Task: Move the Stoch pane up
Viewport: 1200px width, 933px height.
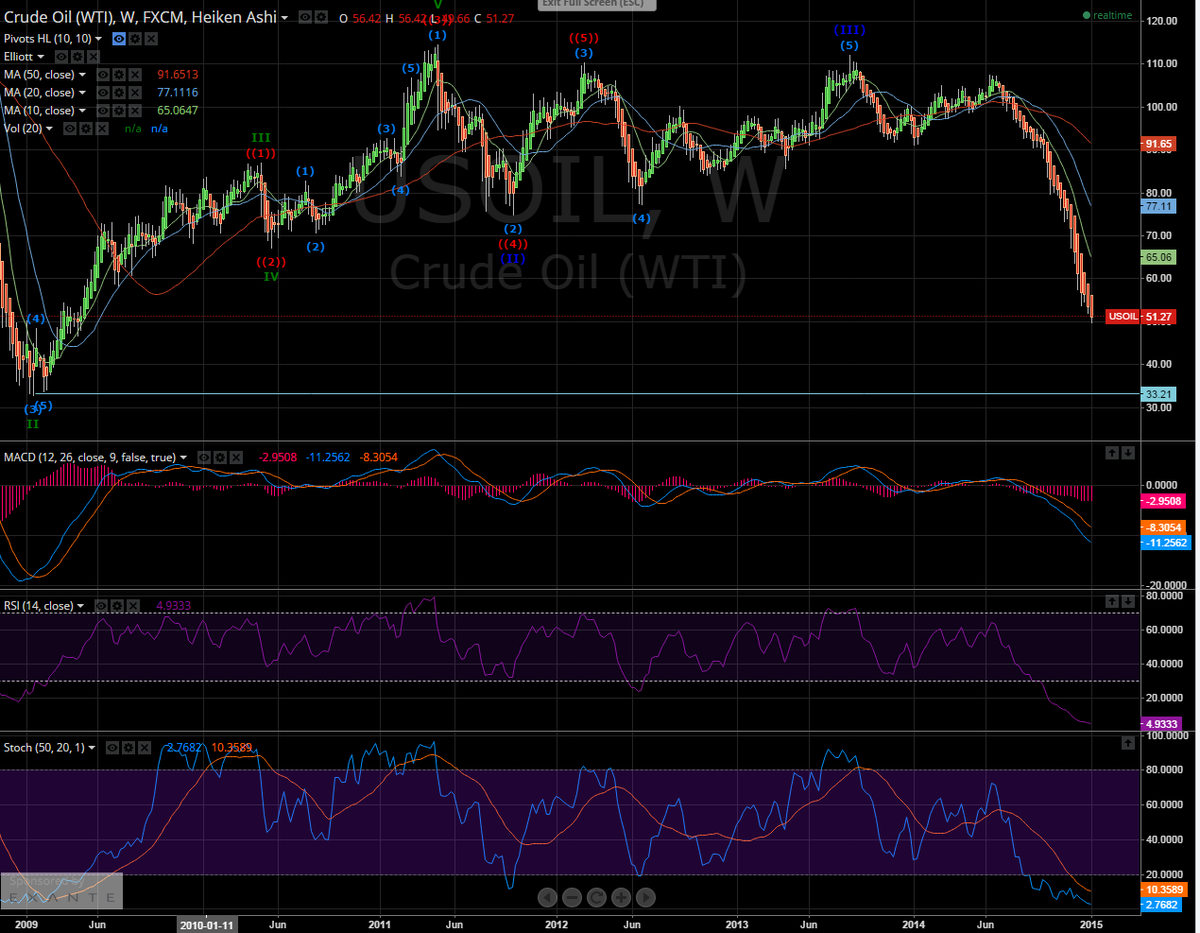Action: [x=1127, y=743]
